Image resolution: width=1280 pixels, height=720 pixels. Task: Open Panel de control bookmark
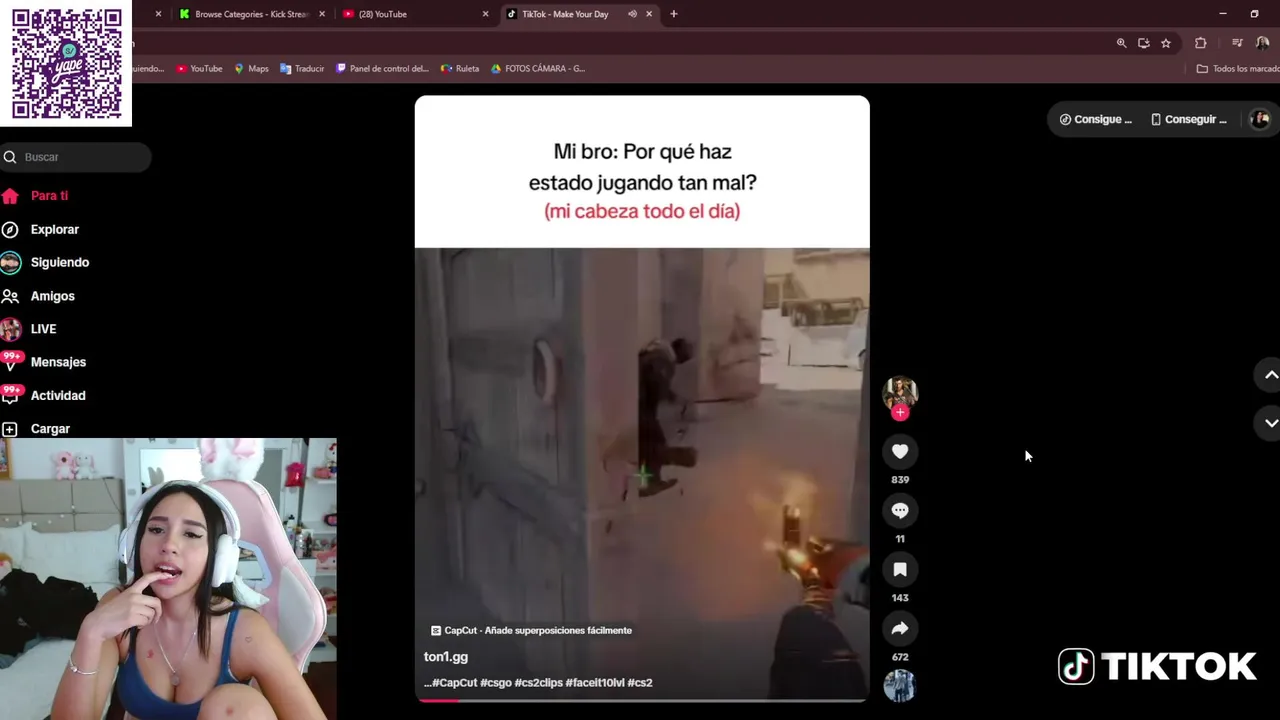(382, 69)
